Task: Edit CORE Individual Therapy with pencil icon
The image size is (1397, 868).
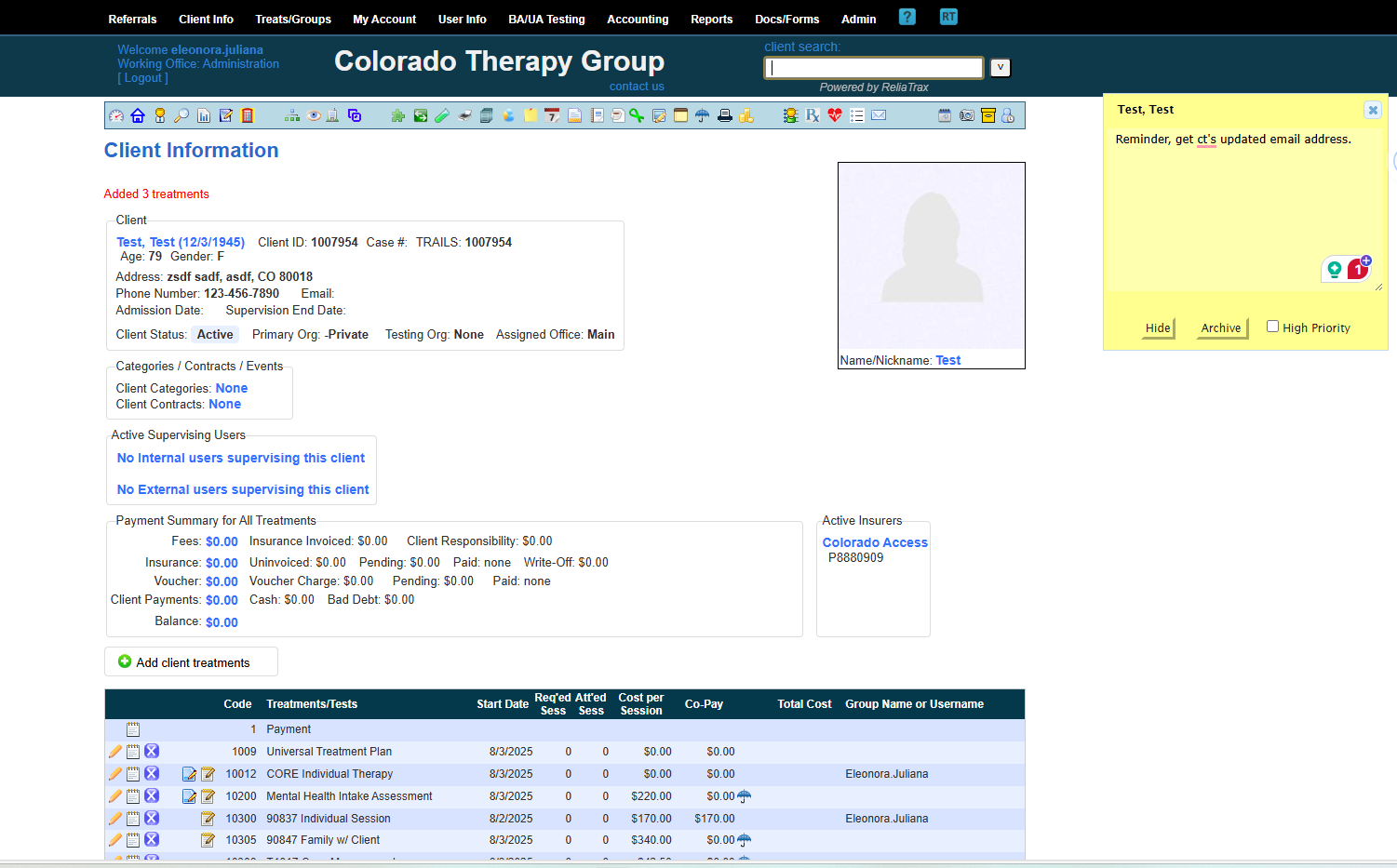Action: [115, 774]
